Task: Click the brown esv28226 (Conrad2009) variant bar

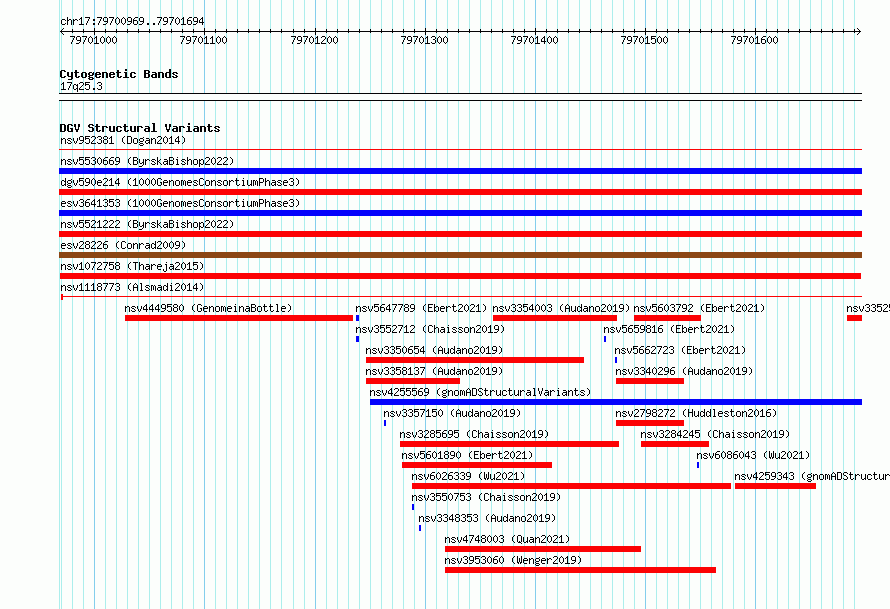Action: (460, 255)
